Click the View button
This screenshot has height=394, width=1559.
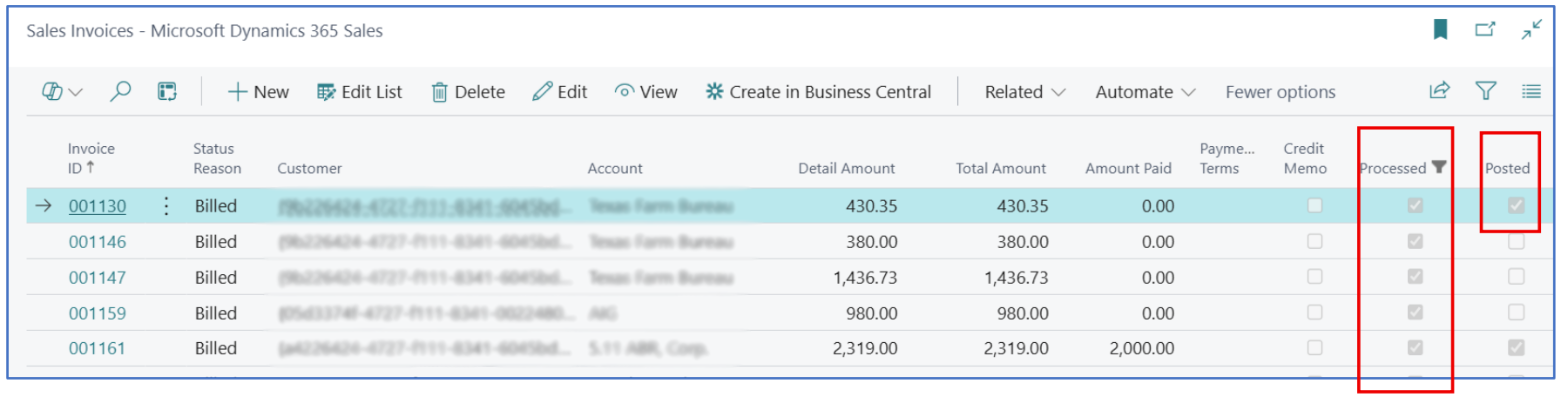tap(646, 92)
